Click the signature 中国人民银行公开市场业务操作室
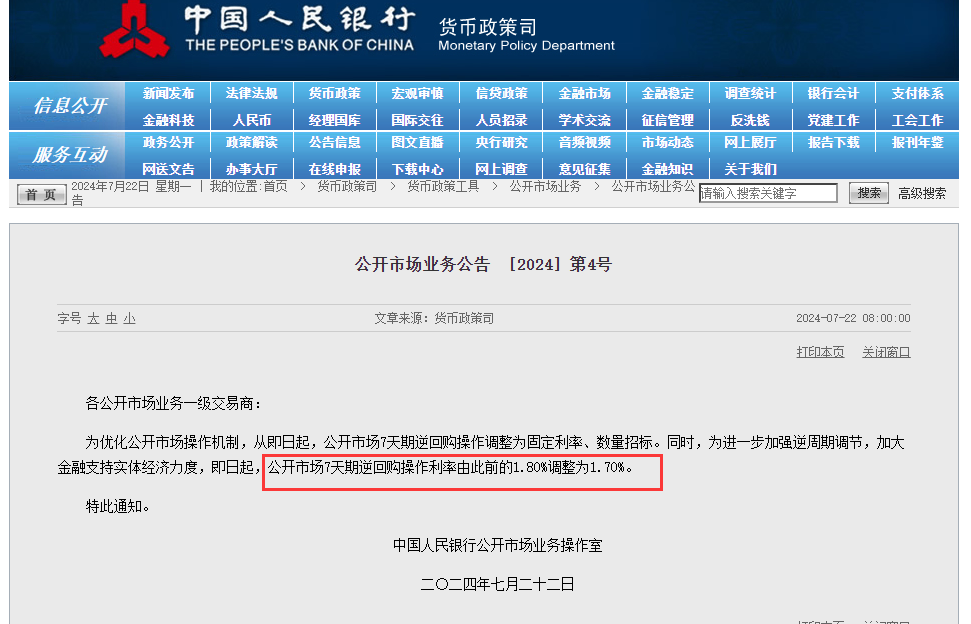This screenshot has width=971, height=624. click(497, 545)
